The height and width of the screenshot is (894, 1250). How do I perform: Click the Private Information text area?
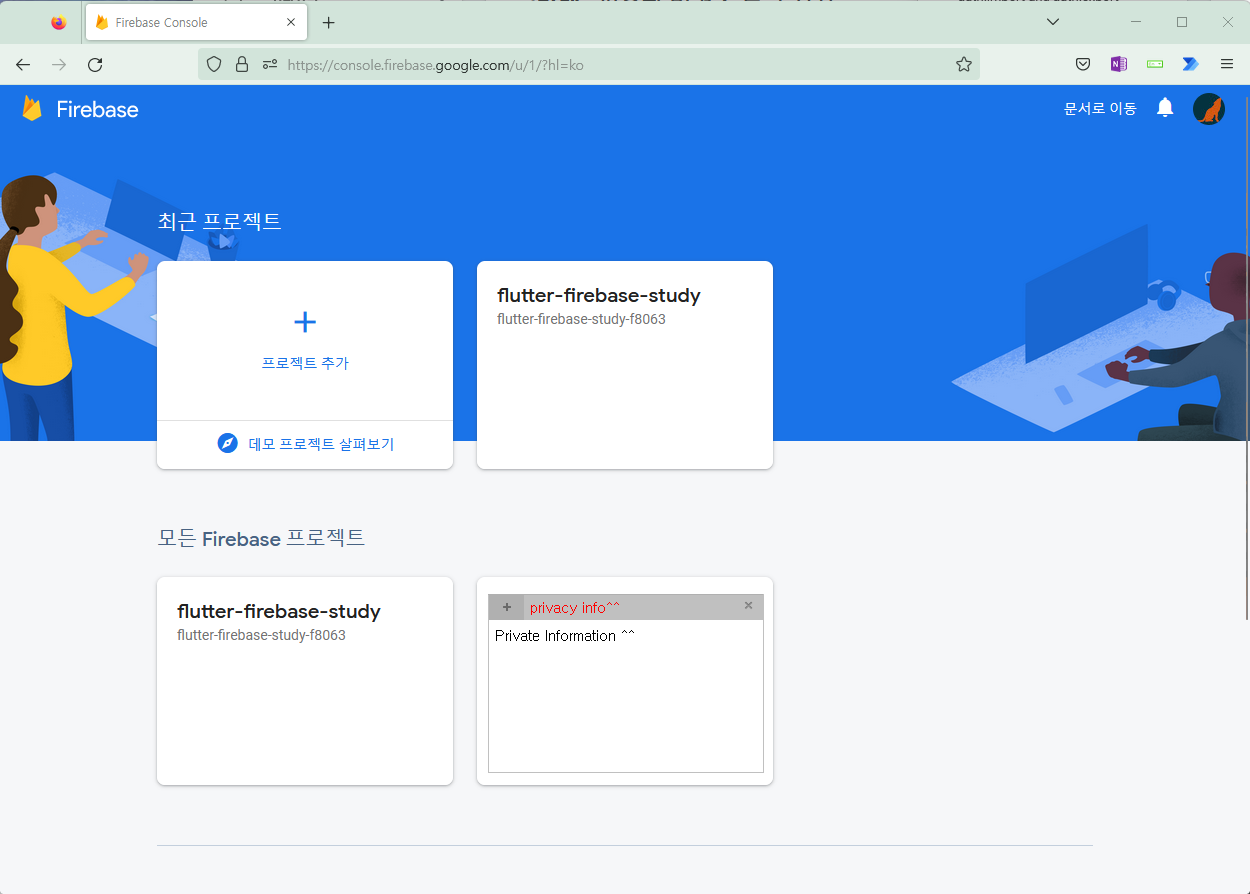[626, 696]
